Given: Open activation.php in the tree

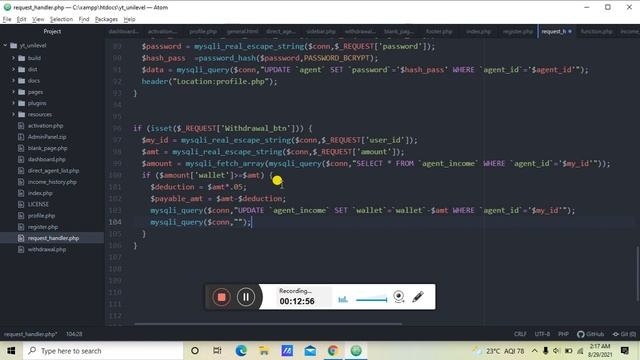Looking at the screenshot, I should 45,126.
